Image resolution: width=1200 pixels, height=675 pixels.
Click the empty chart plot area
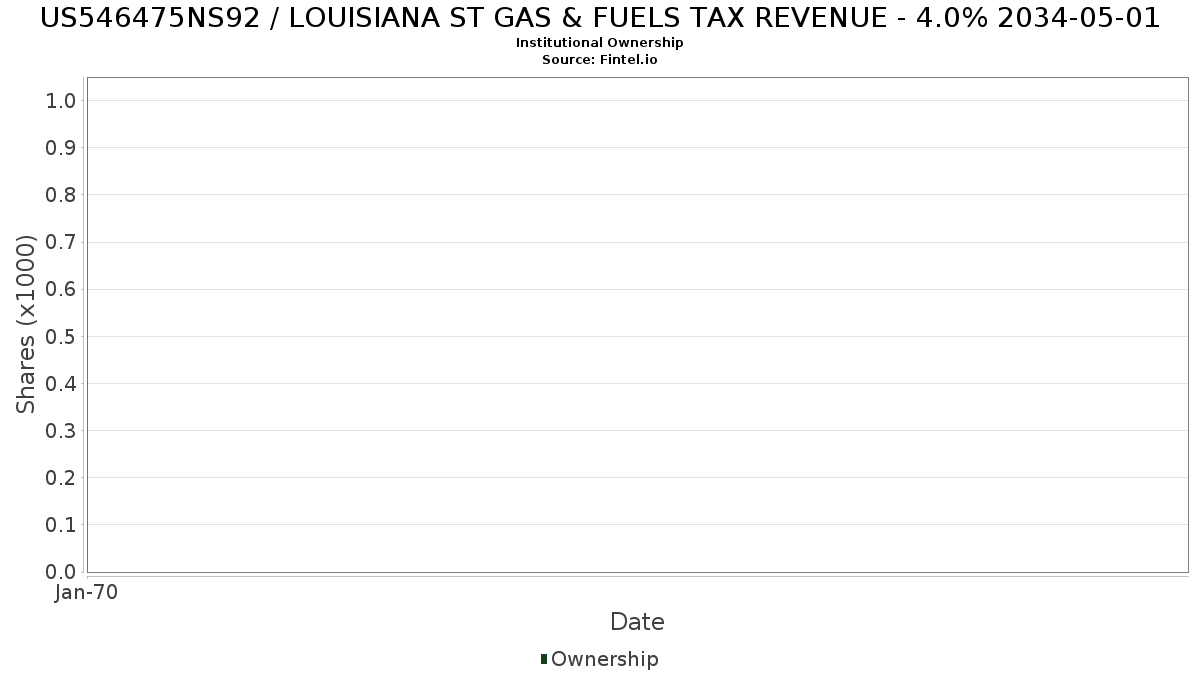638,325
